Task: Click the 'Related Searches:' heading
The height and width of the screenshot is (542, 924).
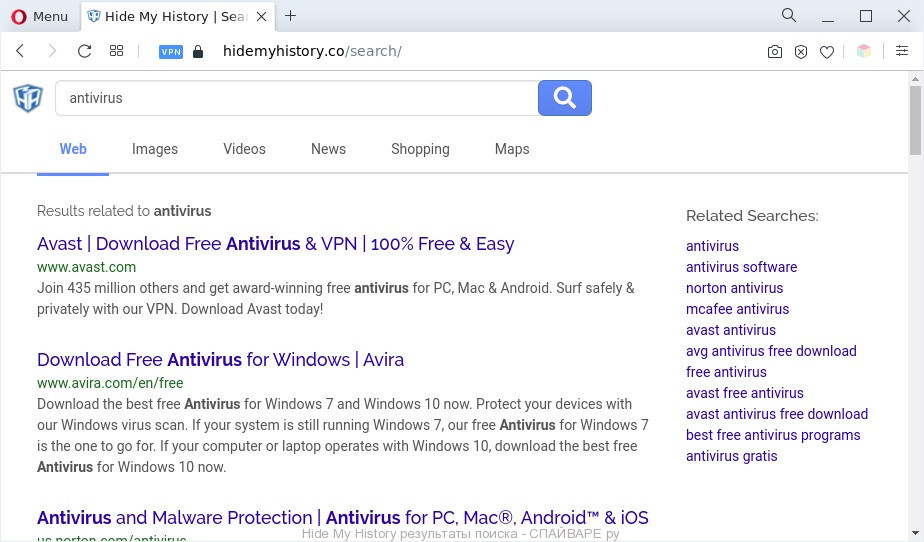Action: point(752,216)
